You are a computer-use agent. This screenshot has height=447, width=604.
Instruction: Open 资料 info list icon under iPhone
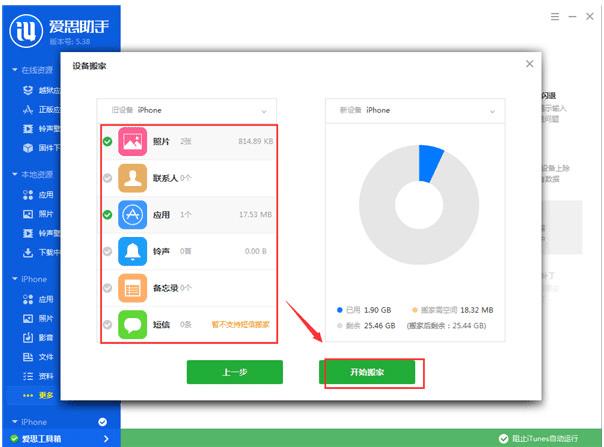pyautogui.click(x=28, y=376)
